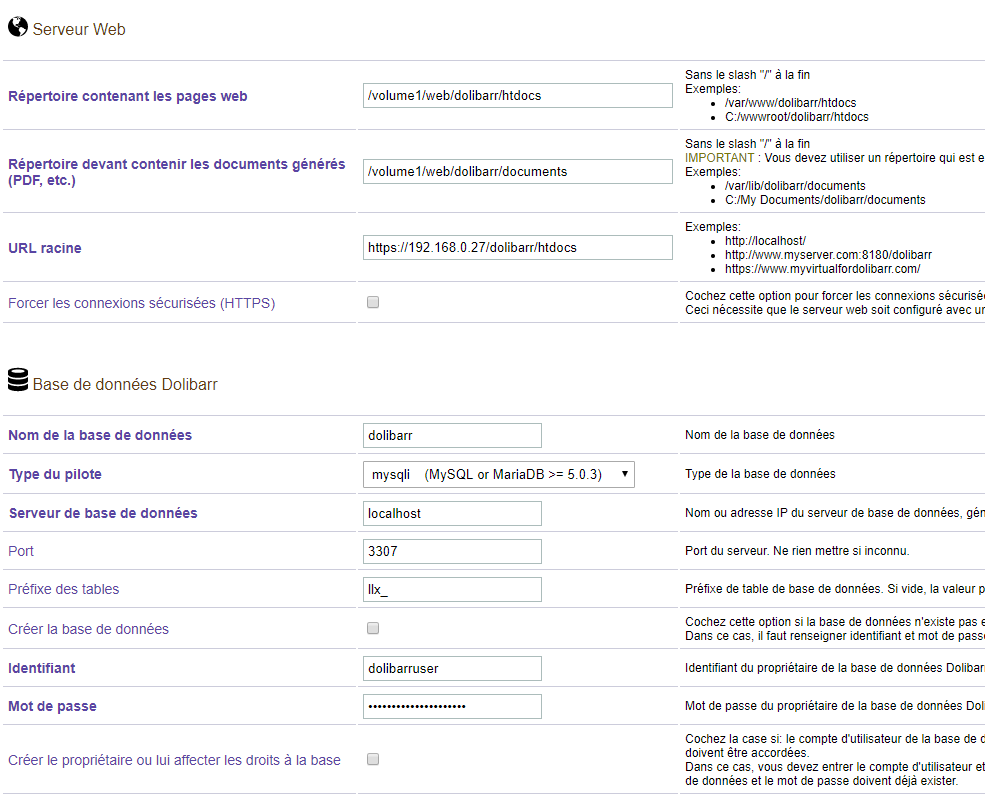
Task: Click example path C:/wwwroot/dolibarr/htdocs
Action: (x=797, y=117)
